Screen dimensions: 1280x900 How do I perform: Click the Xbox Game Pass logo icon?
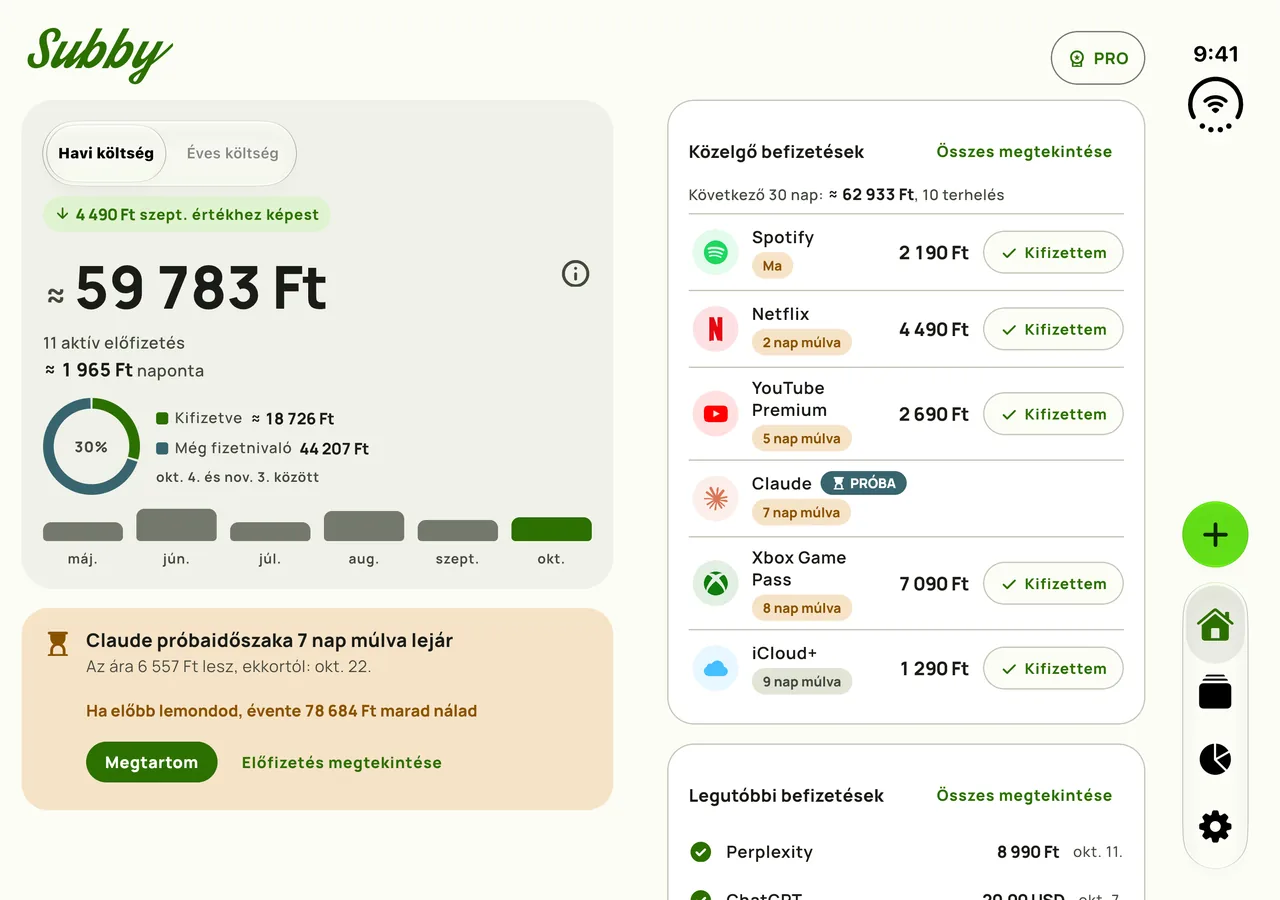coord(715,584)
